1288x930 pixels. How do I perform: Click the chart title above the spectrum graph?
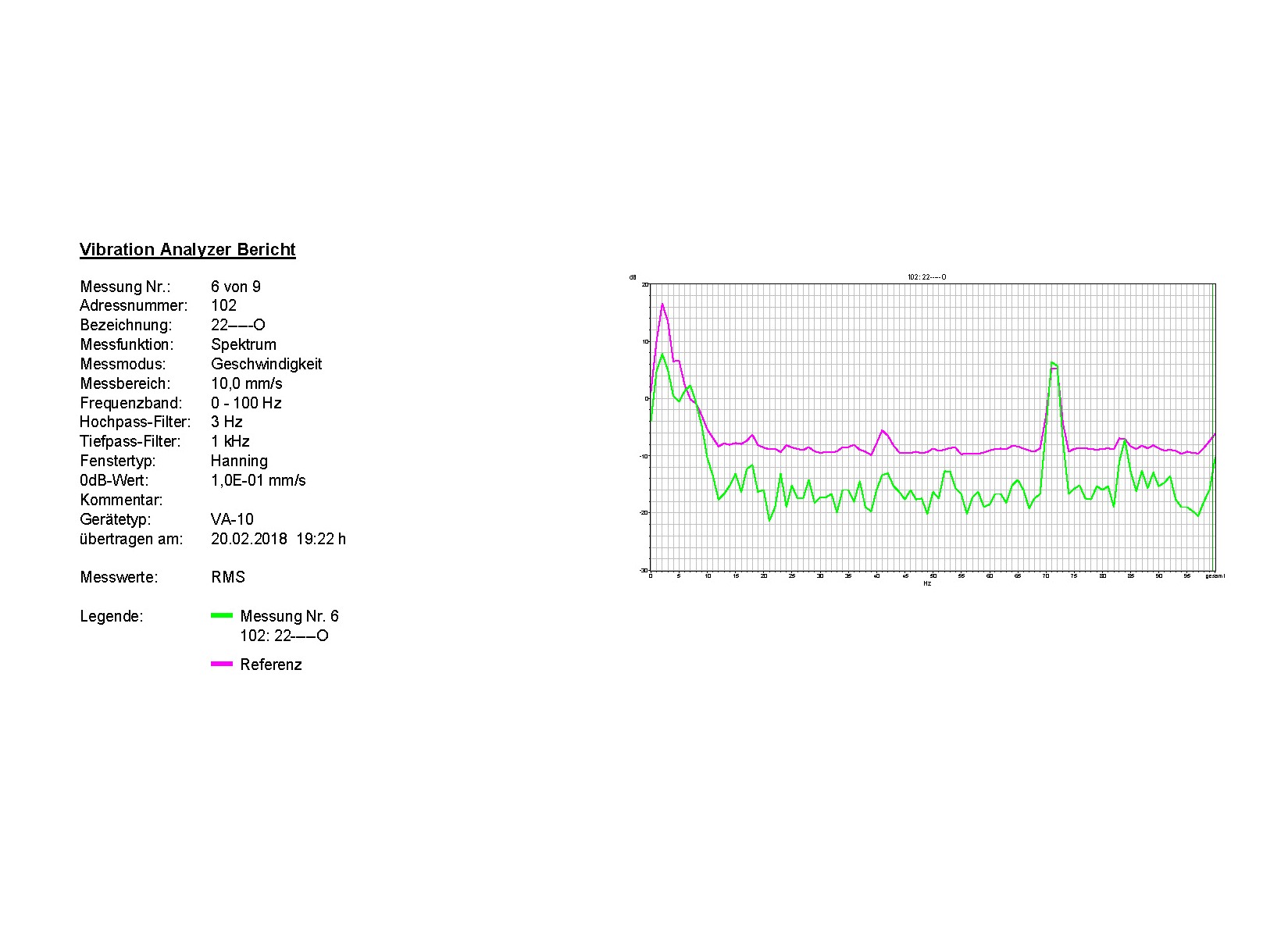click(x=926, y=277)
